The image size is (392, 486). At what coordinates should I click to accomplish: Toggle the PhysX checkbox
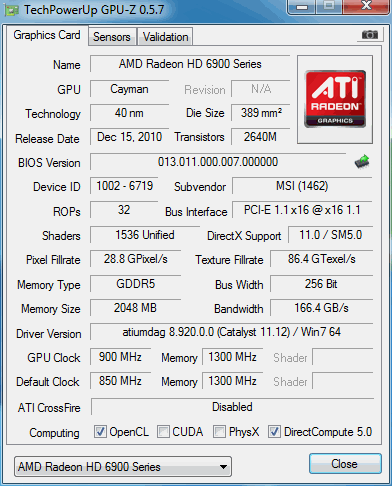(x=219, y=431)
